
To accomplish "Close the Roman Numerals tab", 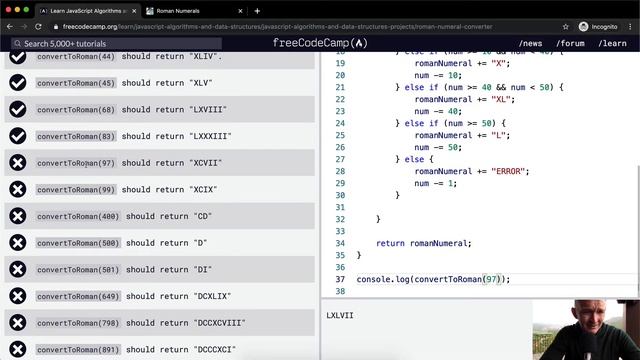I will [240, 11].
